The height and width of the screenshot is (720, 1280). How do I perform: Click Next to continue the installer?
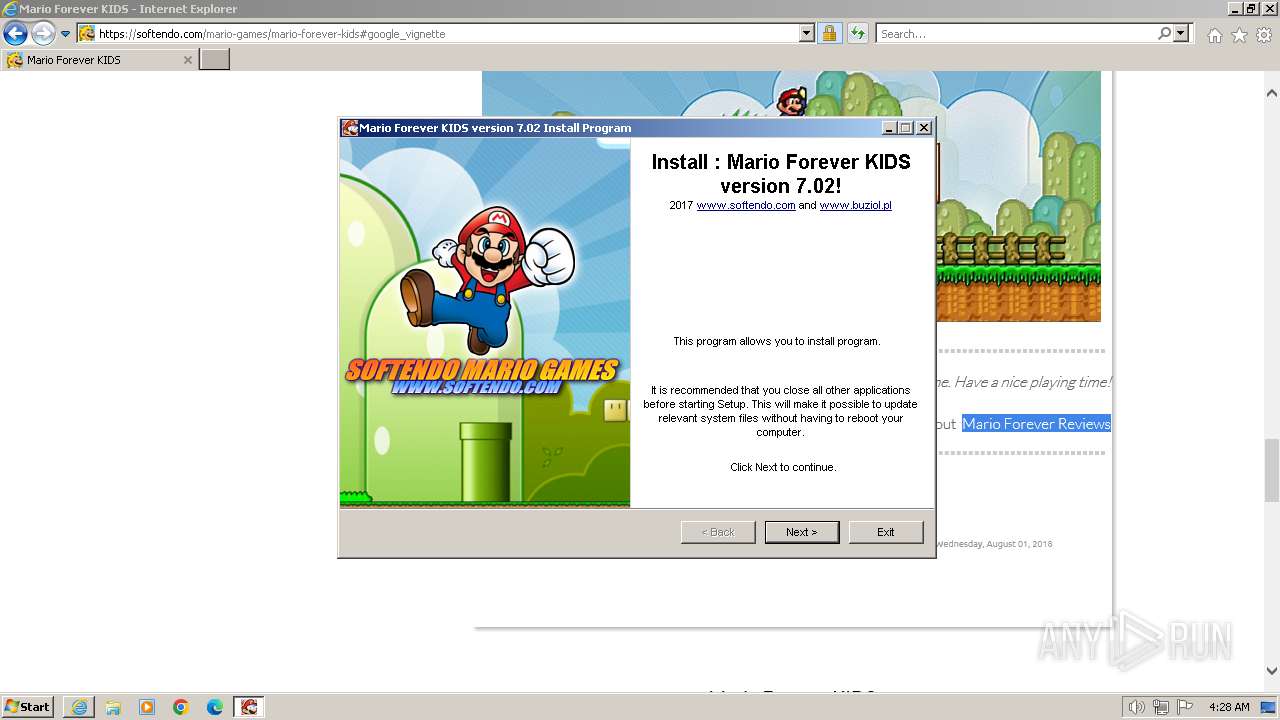[801, 532]
